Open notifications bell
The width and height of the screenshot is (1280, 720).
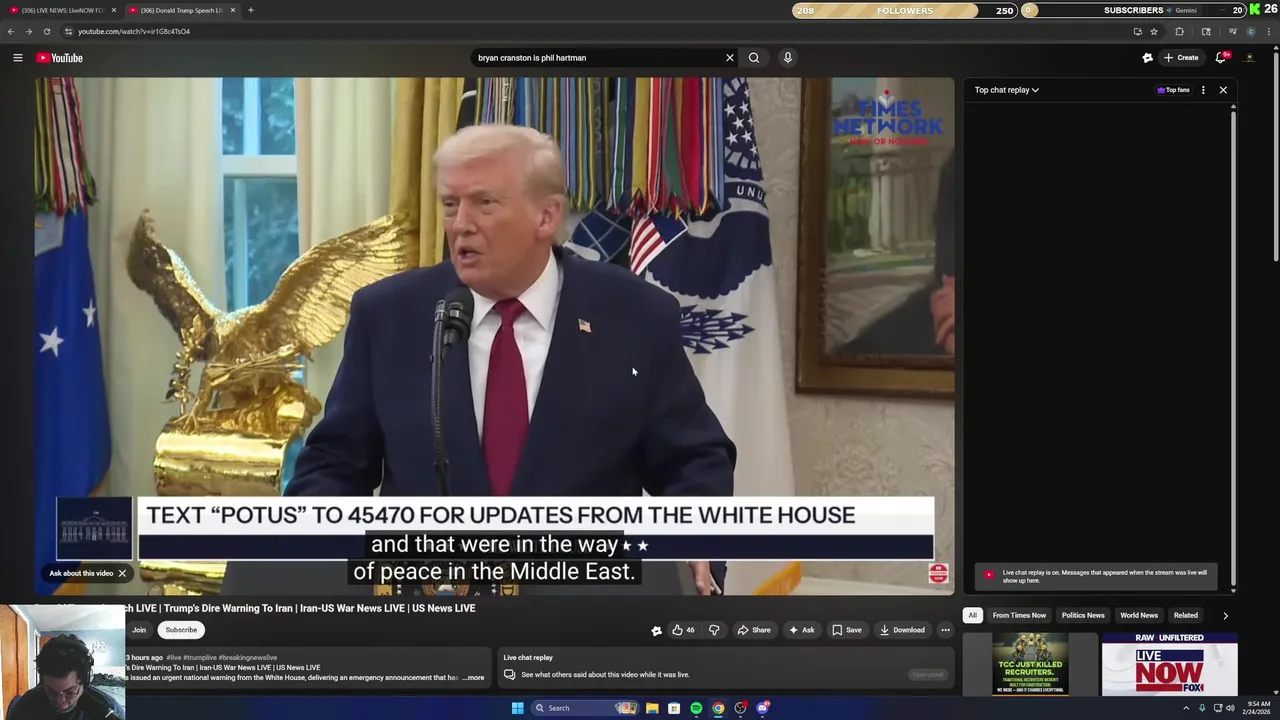click(x=1221, y=58)
